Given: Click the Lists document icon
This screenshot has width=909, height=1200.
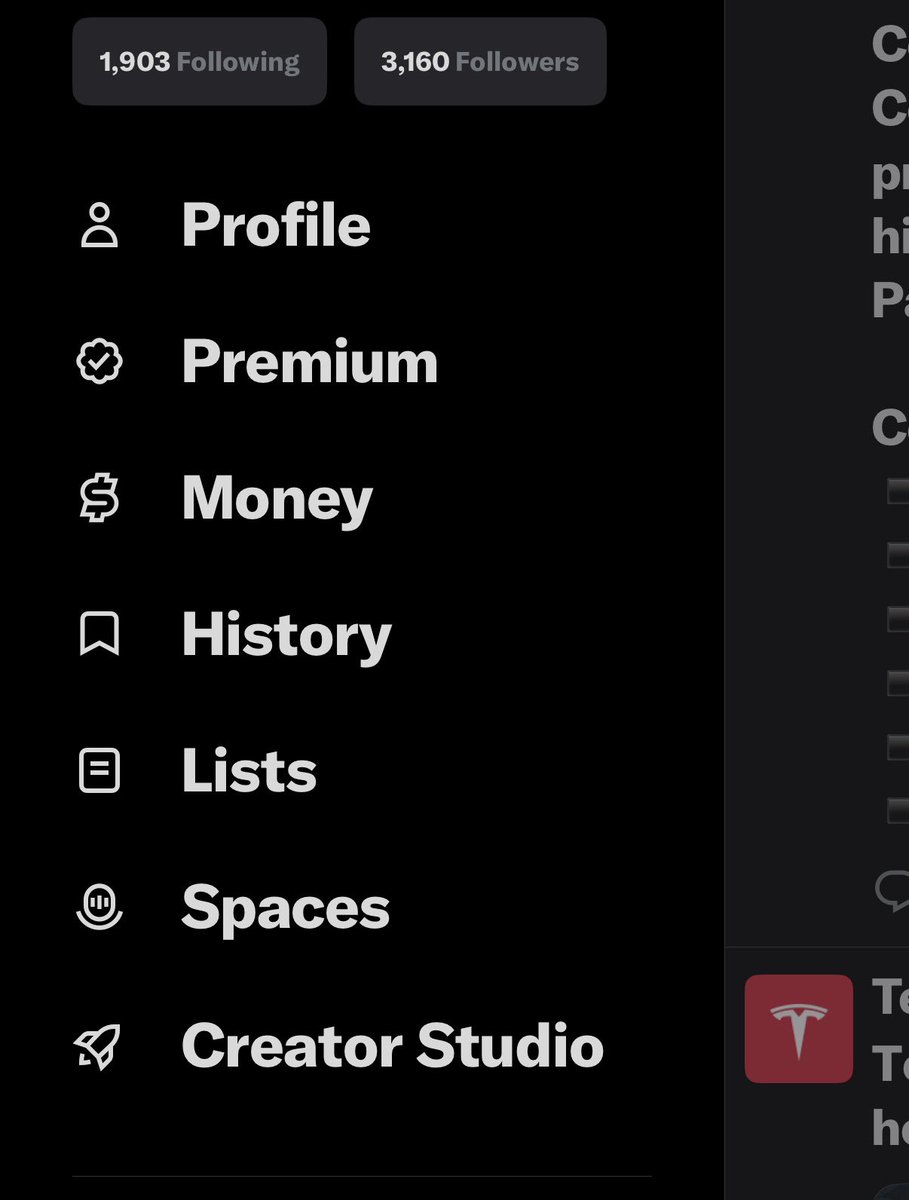Looking at the screenshot, I should click(x=99, y=772).
